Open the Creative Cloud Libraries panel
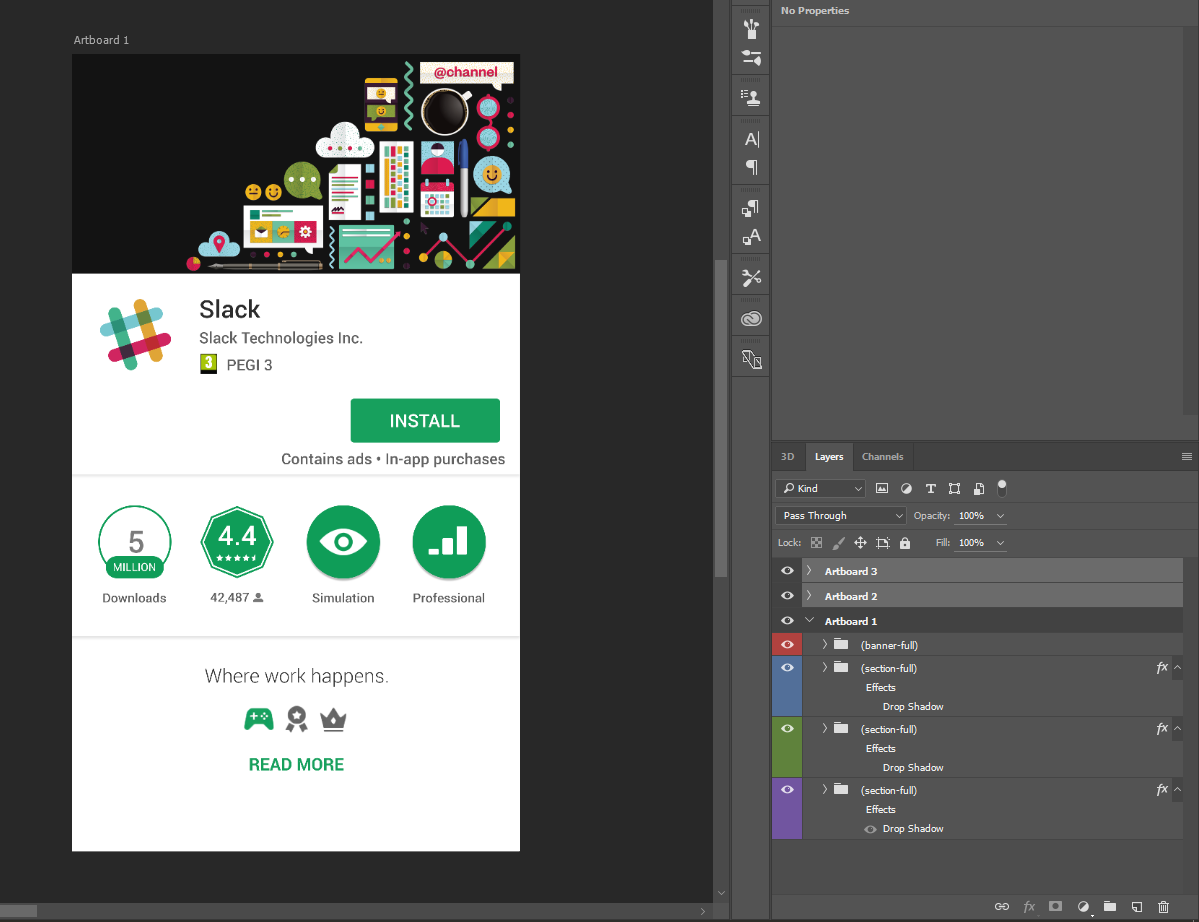 751,319
